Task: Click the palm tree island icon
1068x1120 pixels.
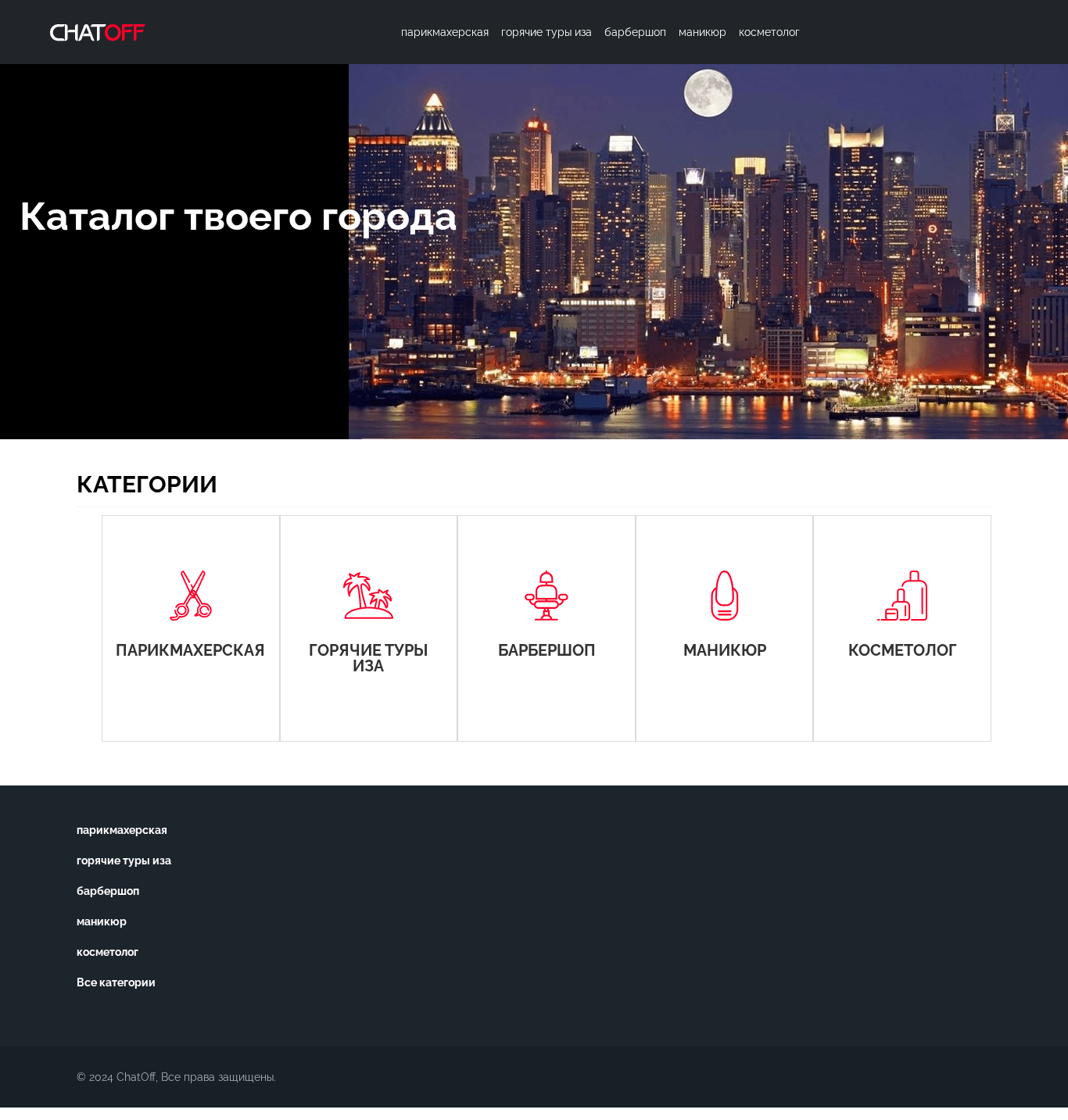Action: [x=368, y=596]
